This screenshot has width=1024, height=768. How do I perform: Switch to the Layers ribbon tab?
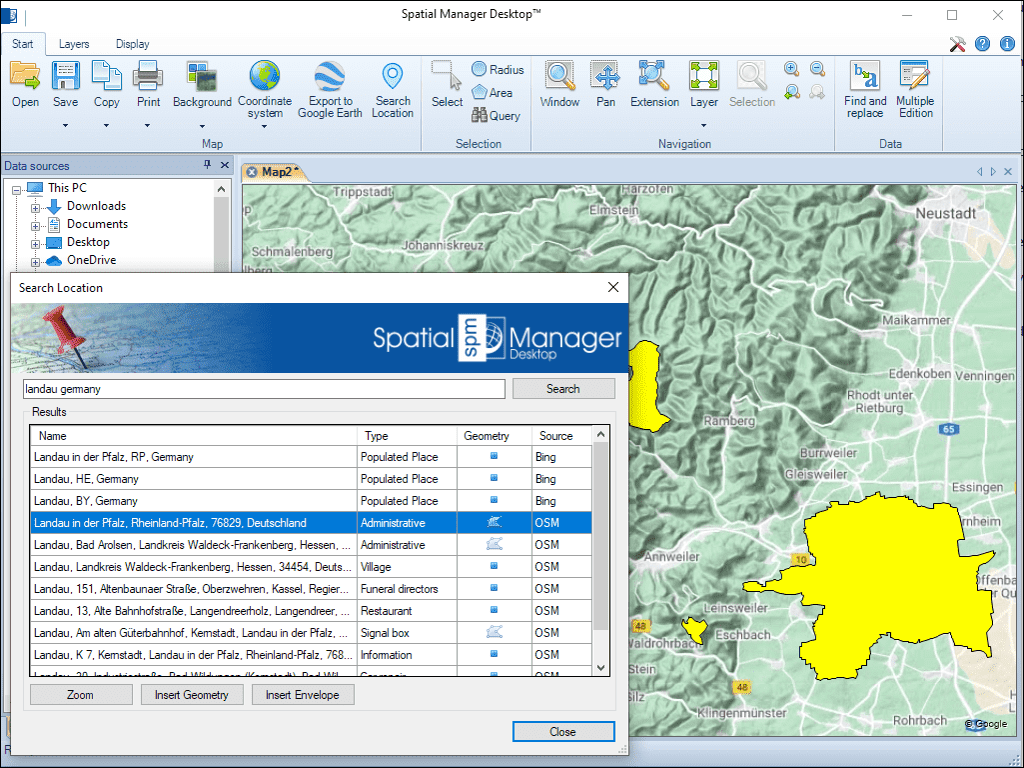coord(74,44)
